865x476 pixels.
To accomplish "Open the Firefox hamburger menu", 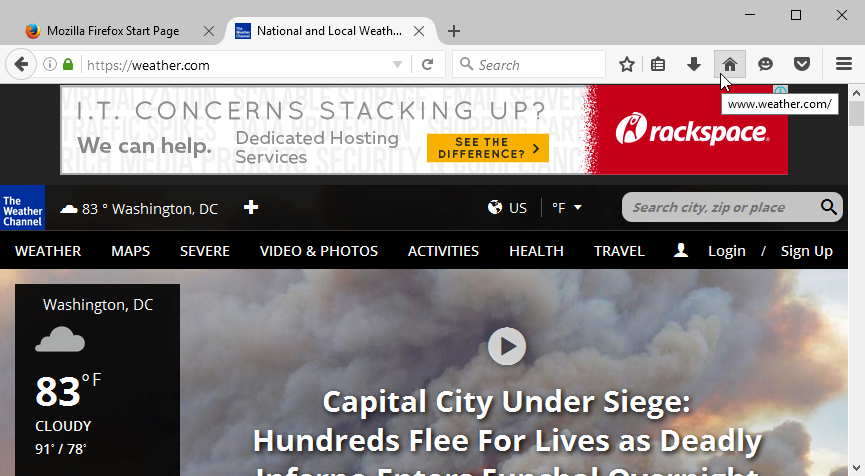I will point(843,65).
